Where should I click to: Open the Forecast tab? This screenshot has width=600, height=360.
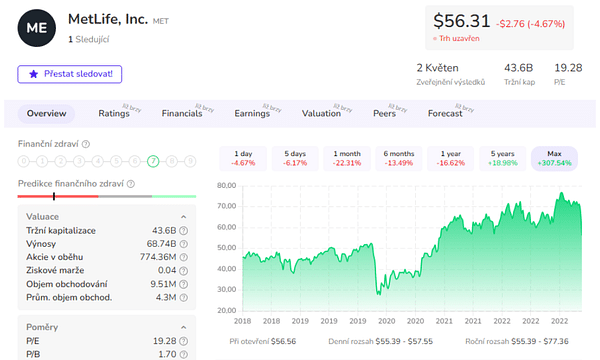point(445,114)
